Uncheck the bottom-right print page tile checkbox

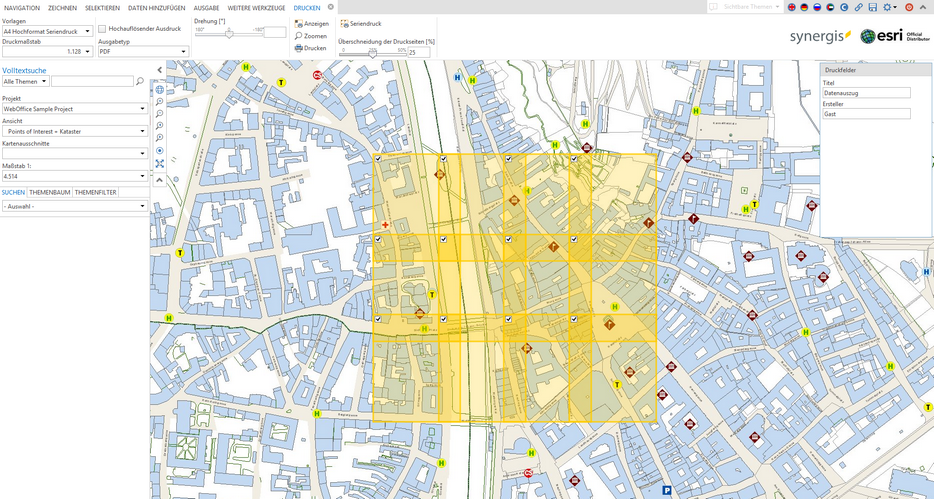point(574,319)
